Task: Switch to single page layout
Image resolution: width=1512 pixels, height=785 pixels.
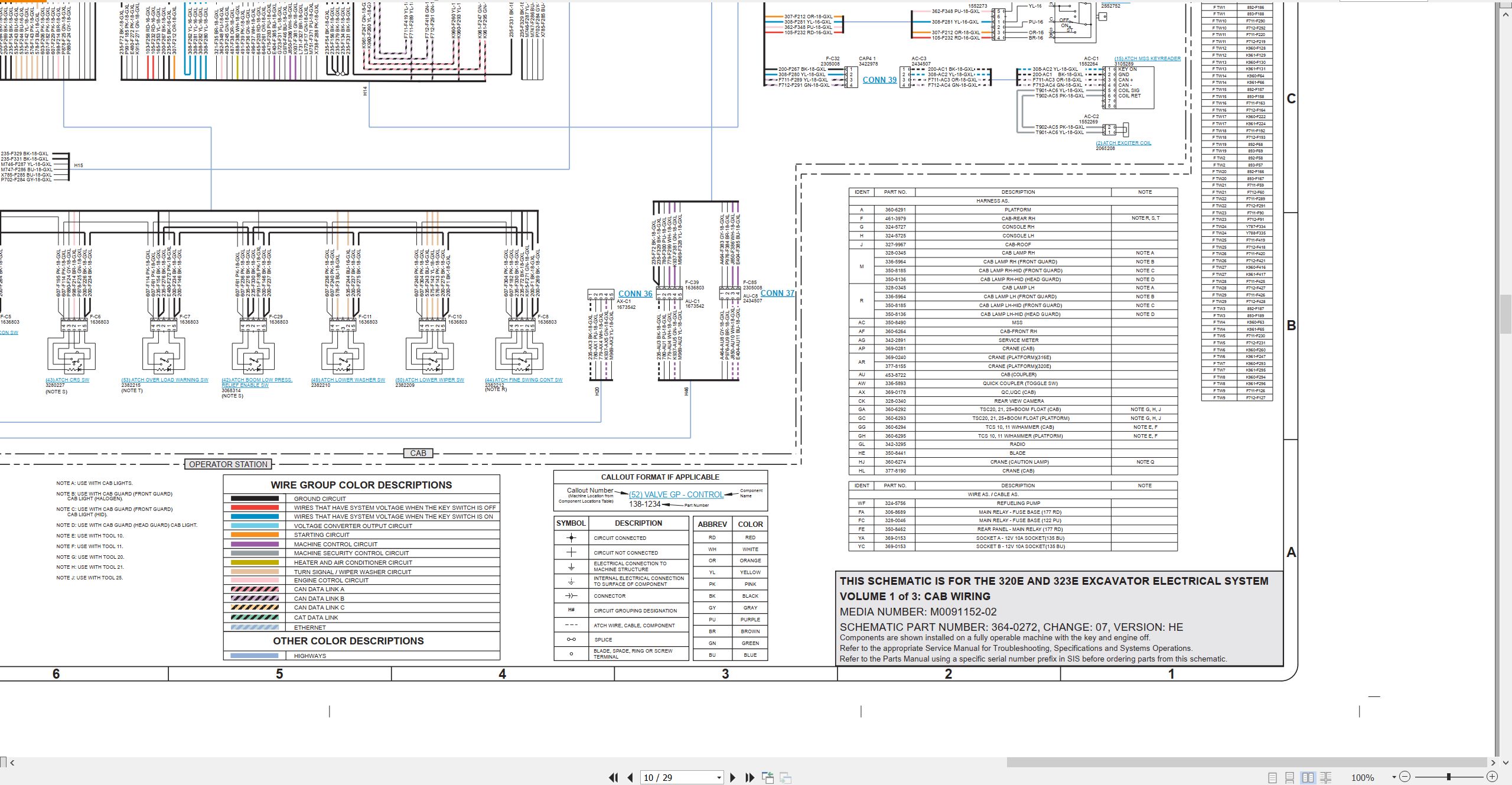Action: 1273,778
